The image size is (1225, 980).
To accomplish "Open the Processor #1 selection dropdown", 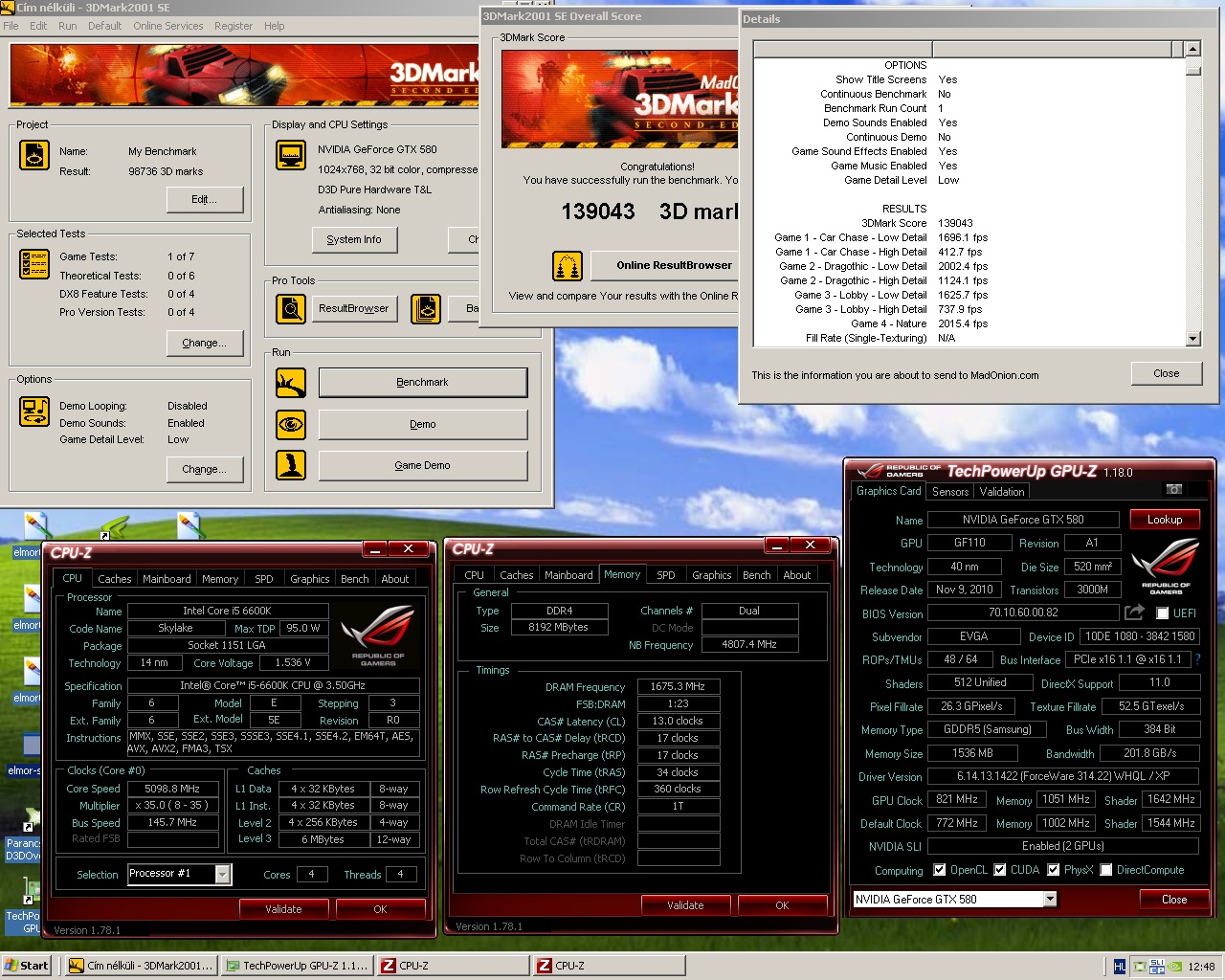I will 223,874.
